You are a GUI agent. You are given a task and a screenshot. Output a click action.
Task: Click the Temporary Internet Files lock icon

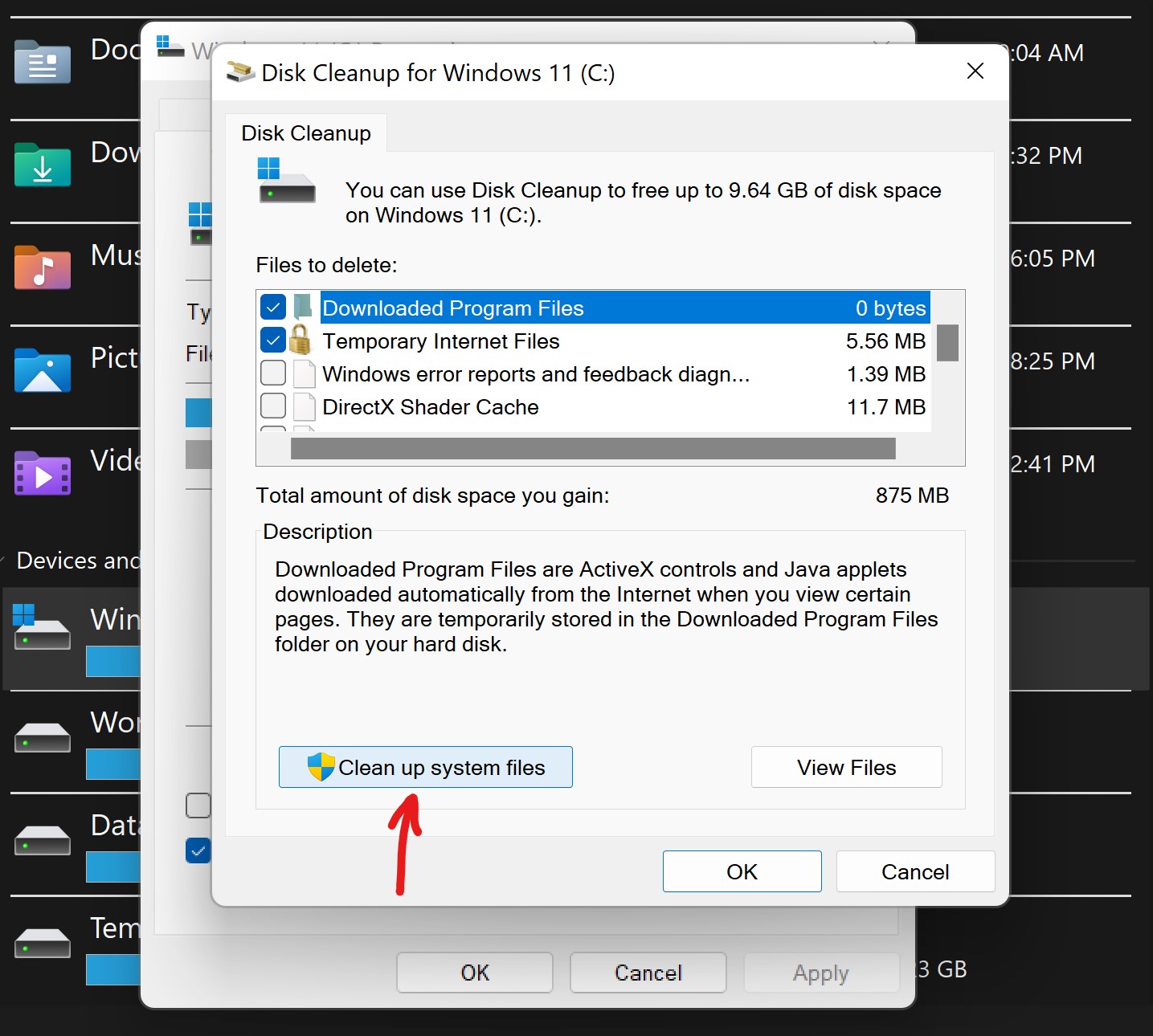[300, 340]
